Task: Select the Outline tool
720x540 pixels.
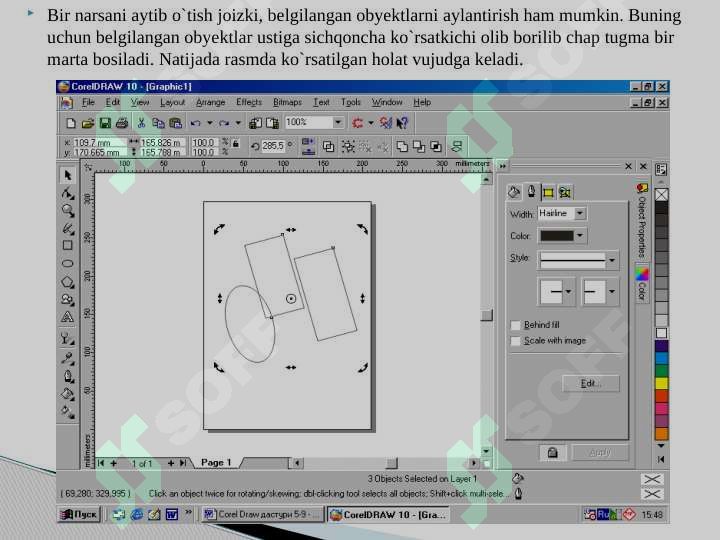Action: point(68,376)
